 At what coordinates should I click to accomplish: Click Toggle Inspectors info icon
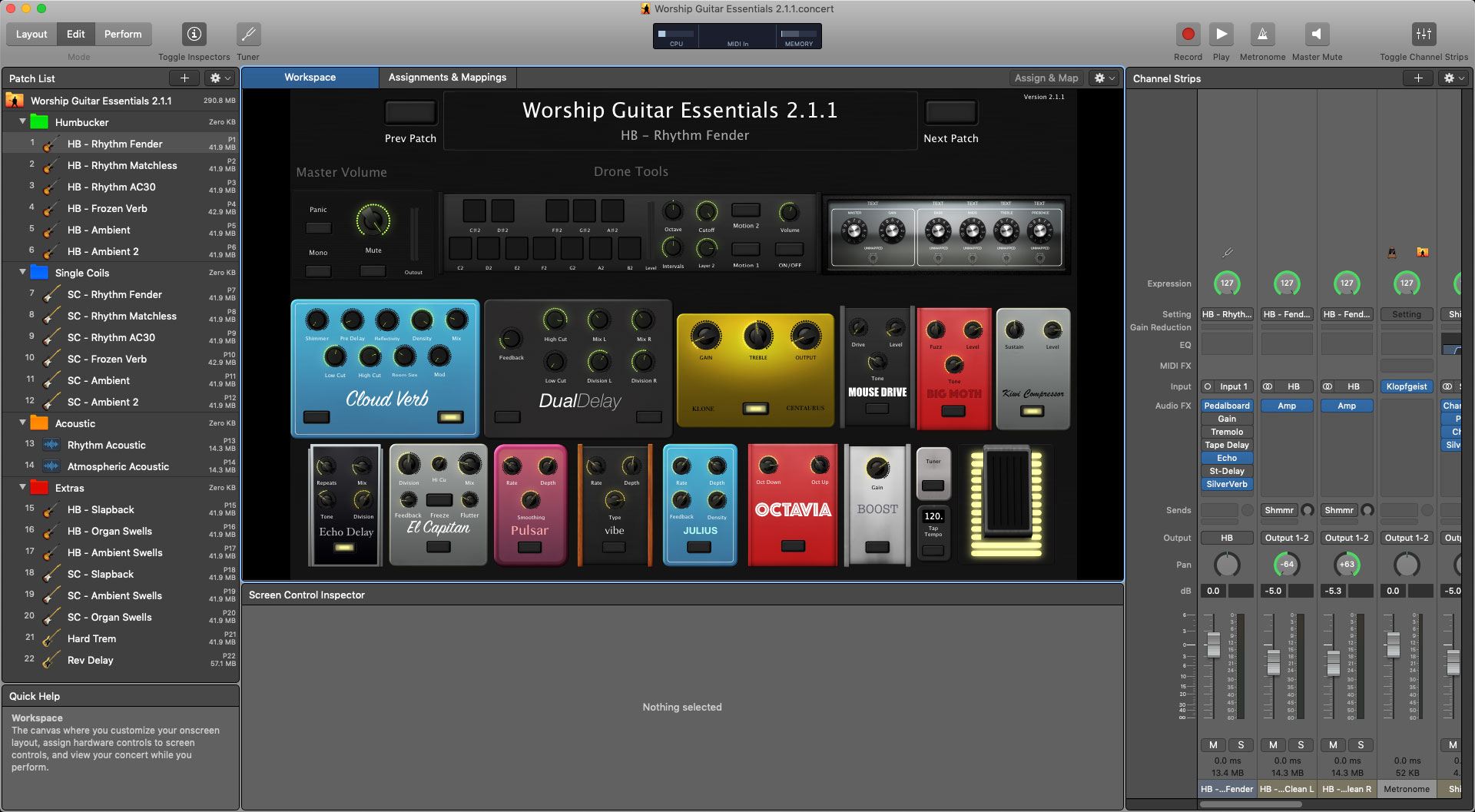194,35
